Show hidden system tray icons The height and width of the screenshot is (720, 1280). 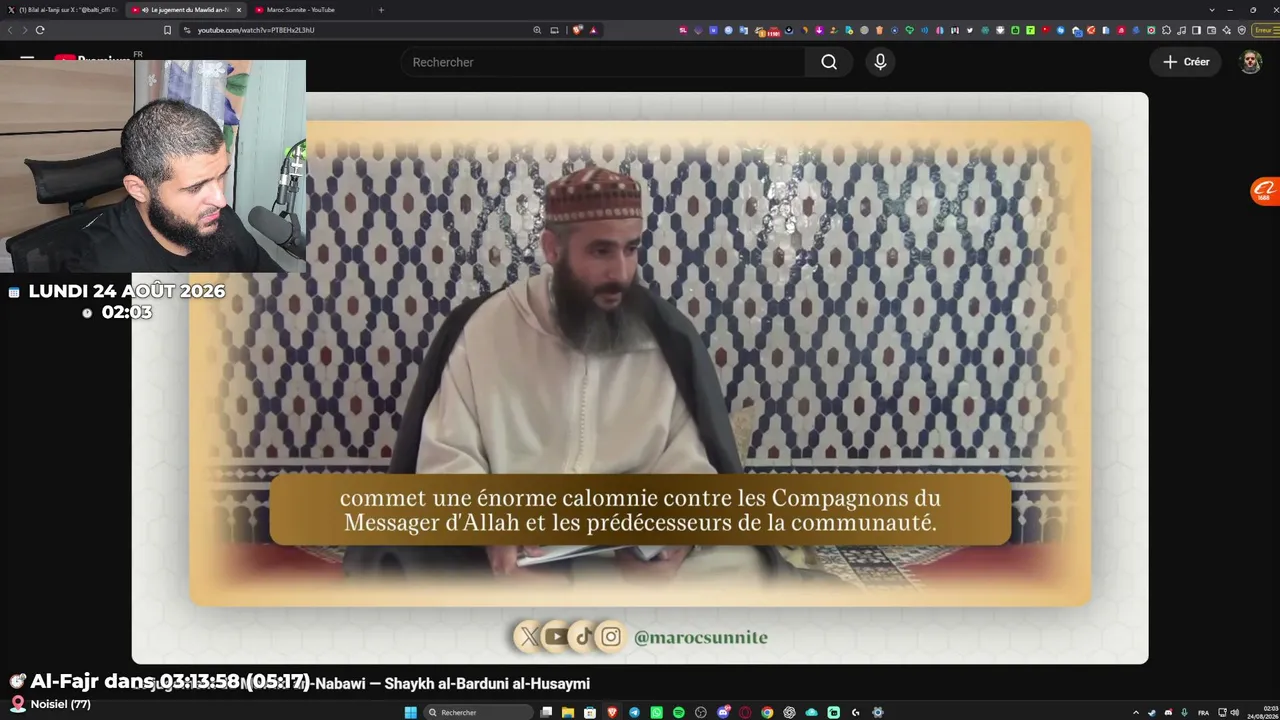[1136, 712]
